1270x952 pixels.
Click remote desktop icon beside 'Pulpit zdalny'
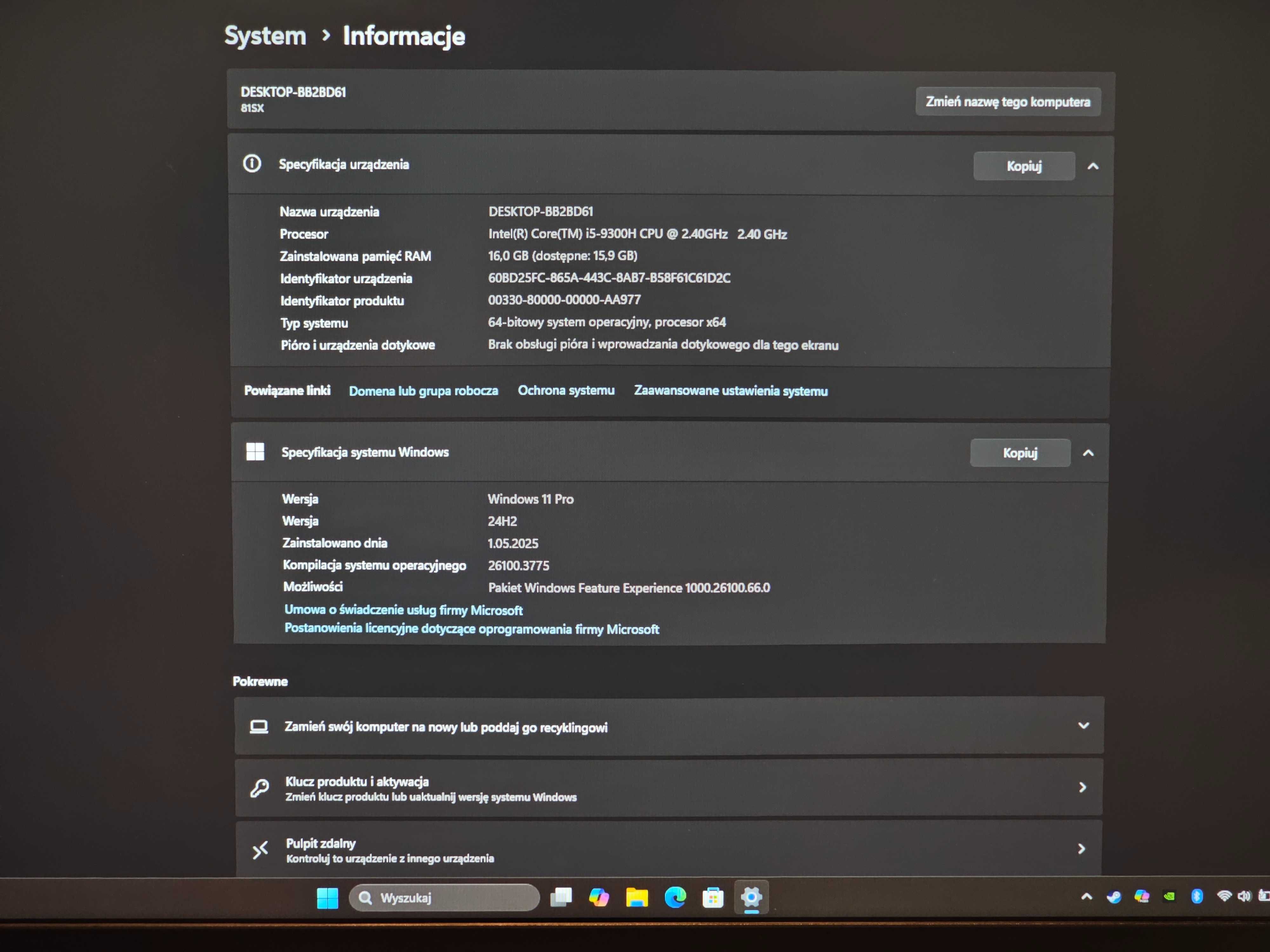point(260,849)
